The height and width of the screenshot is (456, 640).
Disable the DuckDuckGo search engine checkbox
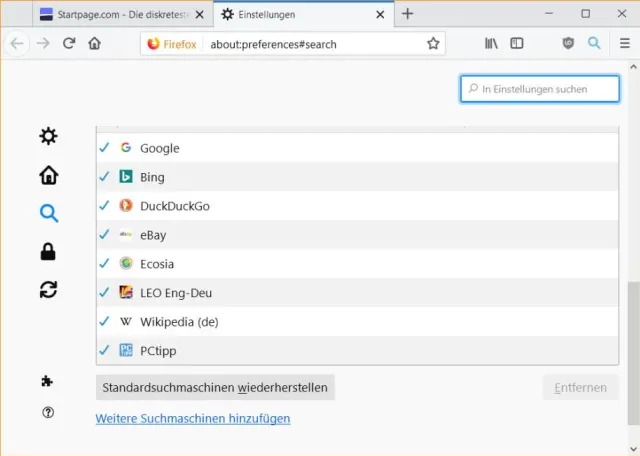(104, 206)
